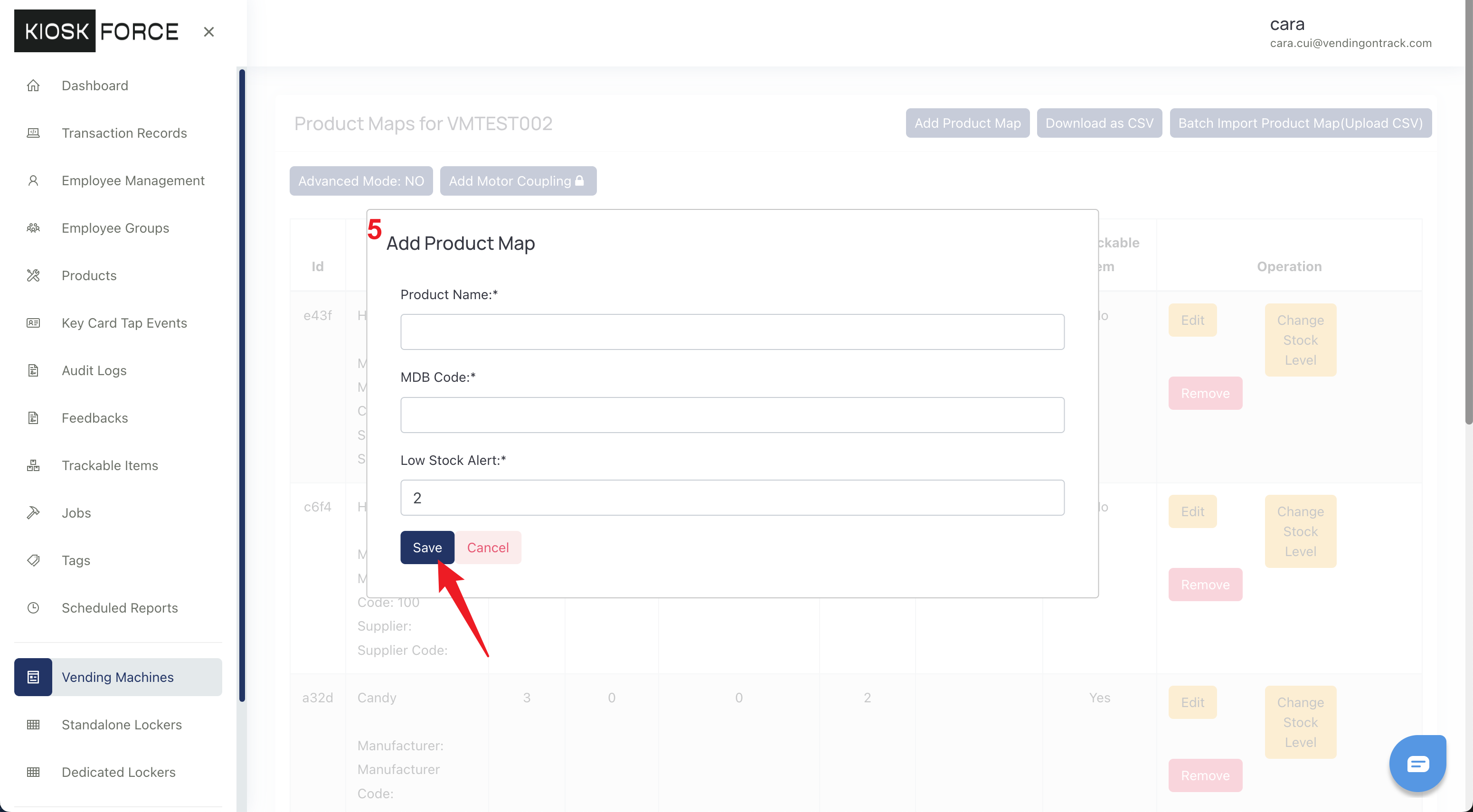The height and width of the screenshot is (812, 1473).
Task: Click the Employee Management person icon
Action: 33,180
